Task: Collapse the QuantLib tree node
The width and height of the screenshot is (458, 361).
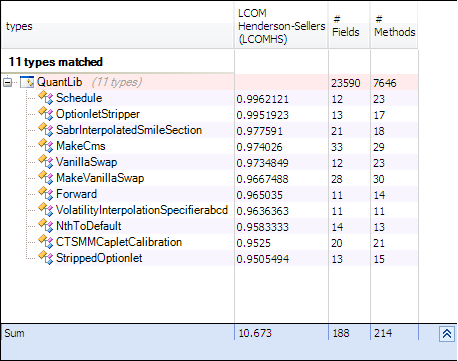Action: pyautogui.click(x=8, y=82)
